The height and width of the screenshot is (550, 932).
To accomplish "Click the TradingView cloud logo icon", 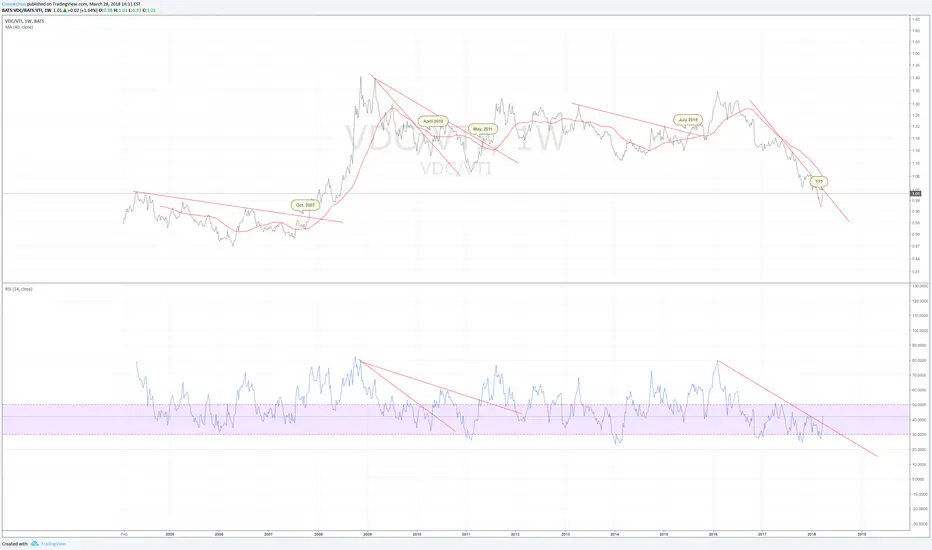I will click(x=34, y=543).
